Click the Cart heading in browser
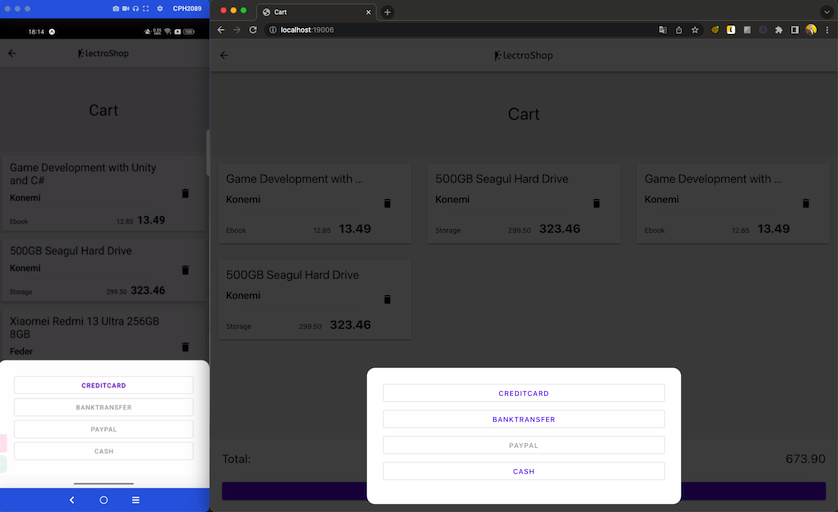The width and height of the screenshot is (838, 512). click(524, 114)
